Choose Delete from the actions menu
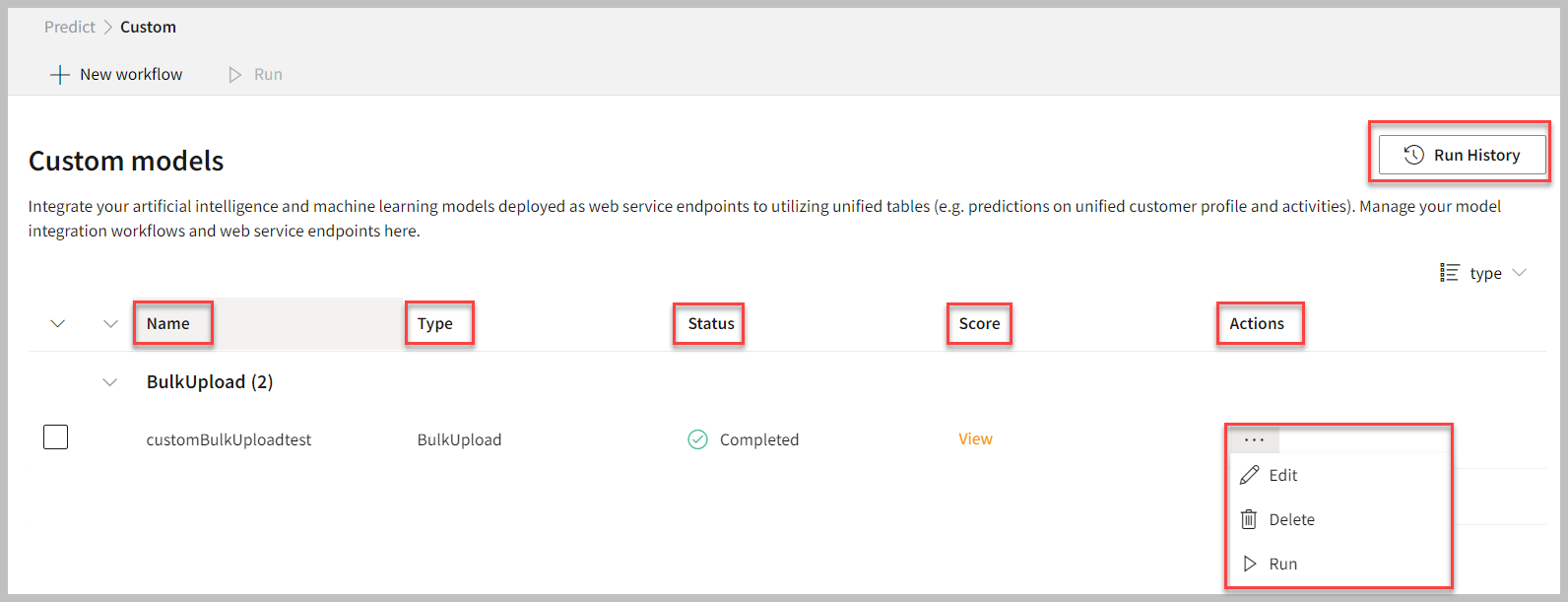 coord(1291,519)
